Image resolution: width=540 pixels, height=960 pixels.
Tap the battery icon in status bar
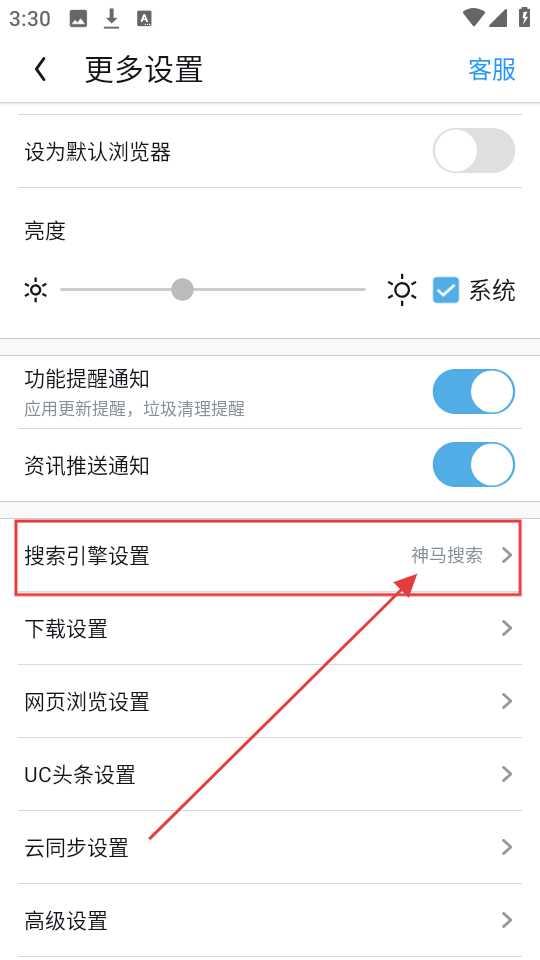click(525, 17)
